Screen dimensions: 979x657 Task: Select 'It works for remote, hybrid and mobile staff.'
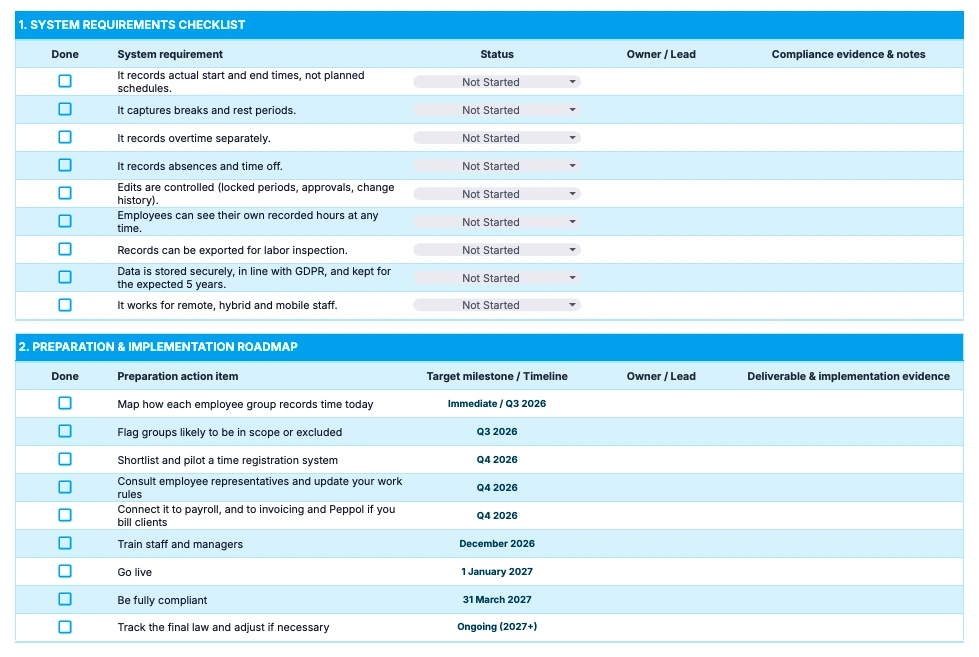pos(227,305)
